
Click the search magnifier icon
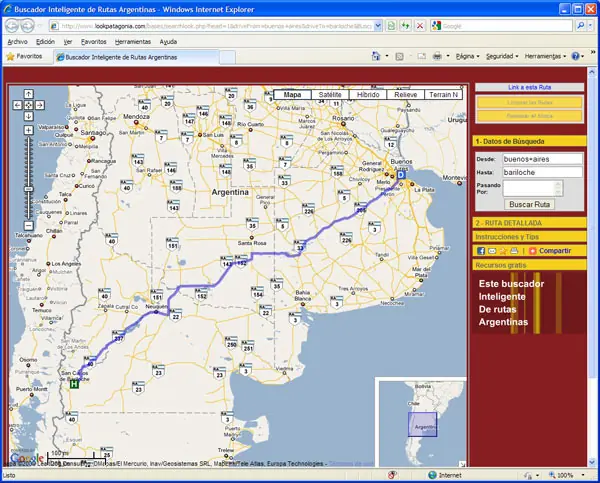(580, 26)
